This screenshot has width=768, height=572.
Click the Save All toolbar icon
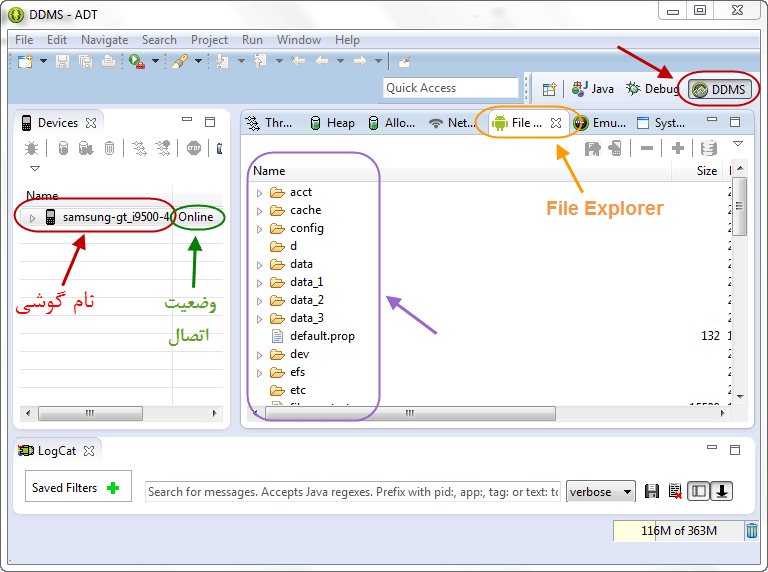point(86,61)
